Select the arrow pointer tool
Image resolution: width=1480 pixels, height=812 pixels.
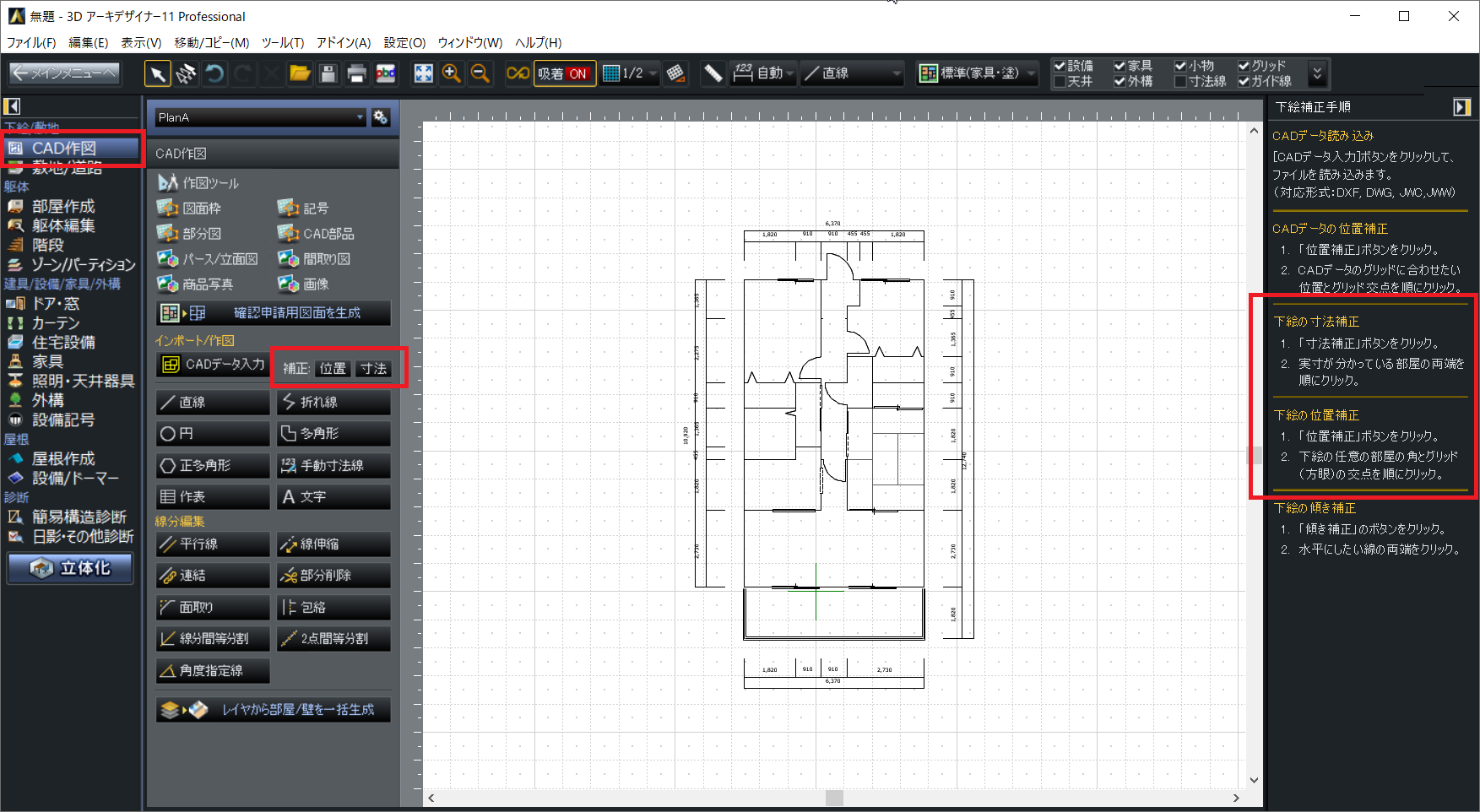(157, 74)
